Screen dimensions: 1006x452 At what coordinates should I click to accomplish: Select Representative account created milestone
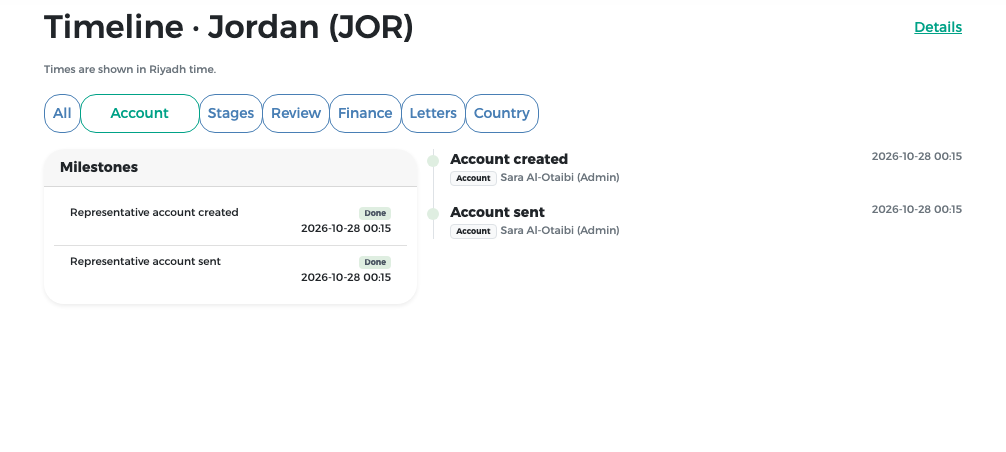pyautogui.click(x=230, y=220)
